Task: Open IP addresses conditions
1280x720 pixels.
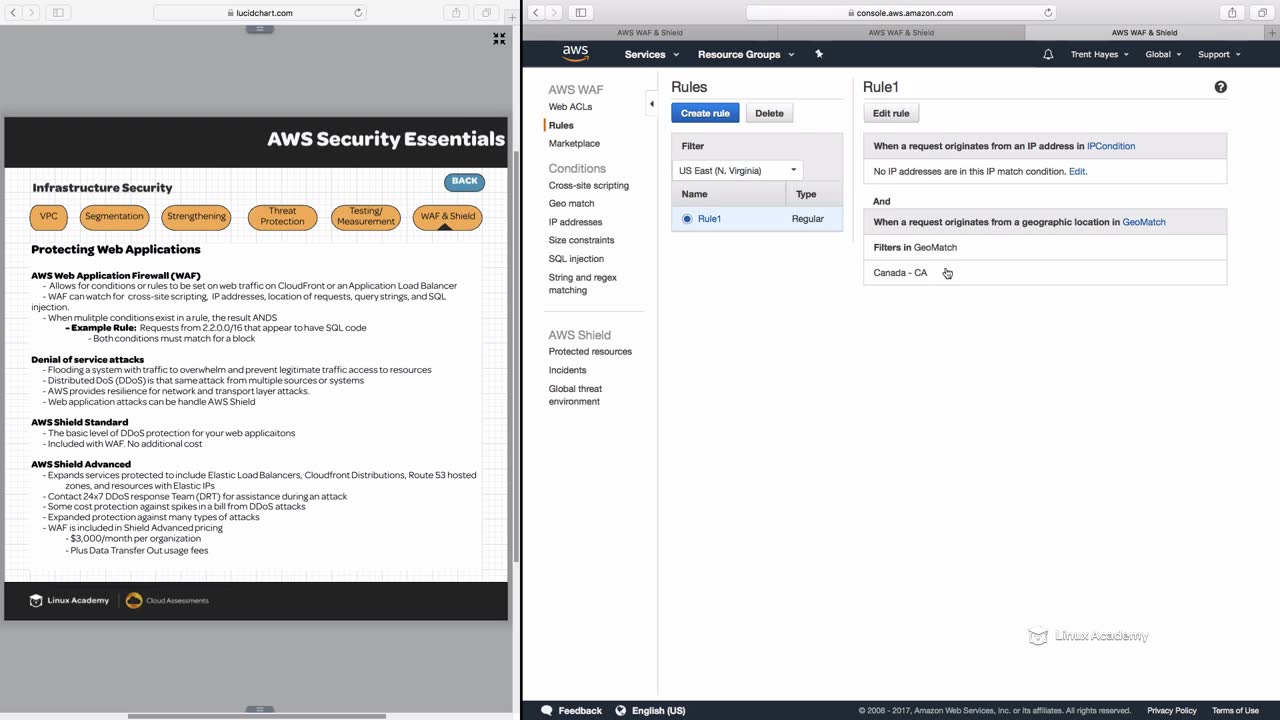Action: click(575, 222)
